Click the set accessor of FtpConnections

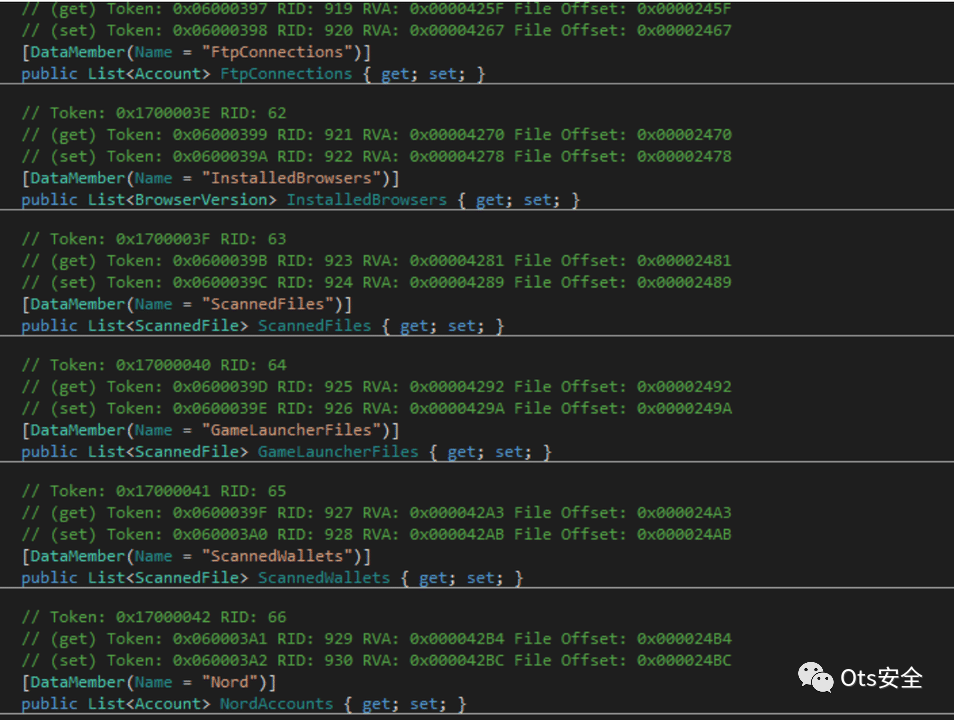(442, 74)
